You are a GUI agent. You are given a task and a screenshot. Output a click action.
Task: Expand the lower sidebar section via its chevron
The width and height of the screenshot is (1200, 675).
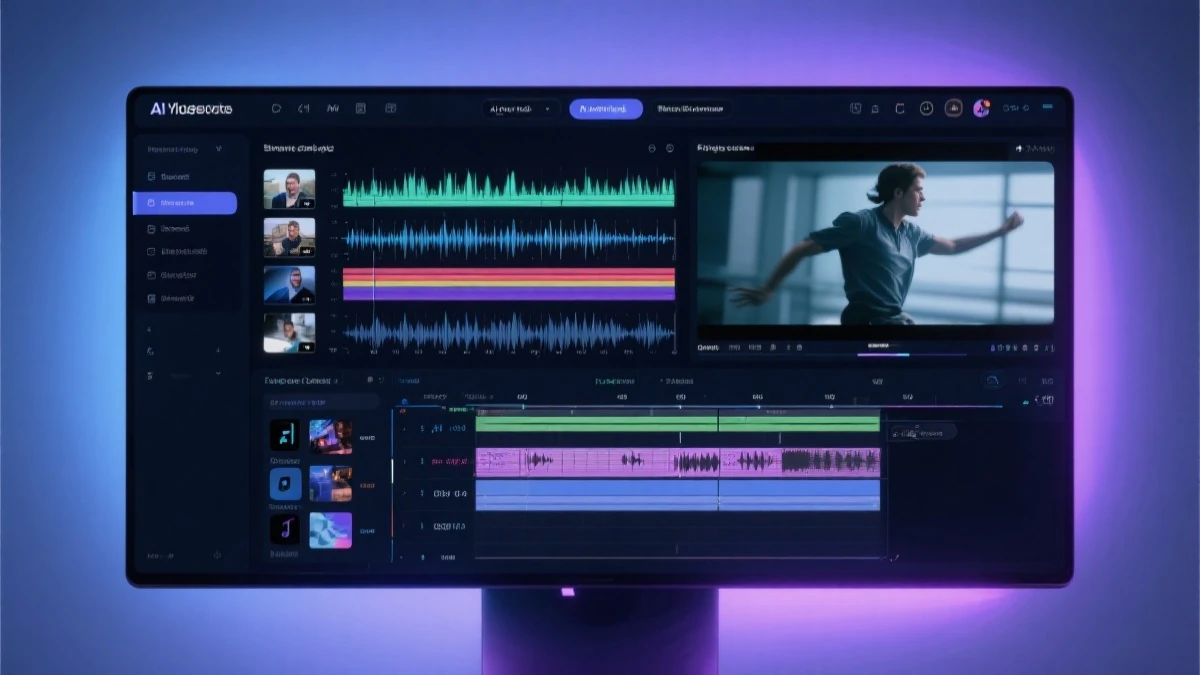(218, 374)
